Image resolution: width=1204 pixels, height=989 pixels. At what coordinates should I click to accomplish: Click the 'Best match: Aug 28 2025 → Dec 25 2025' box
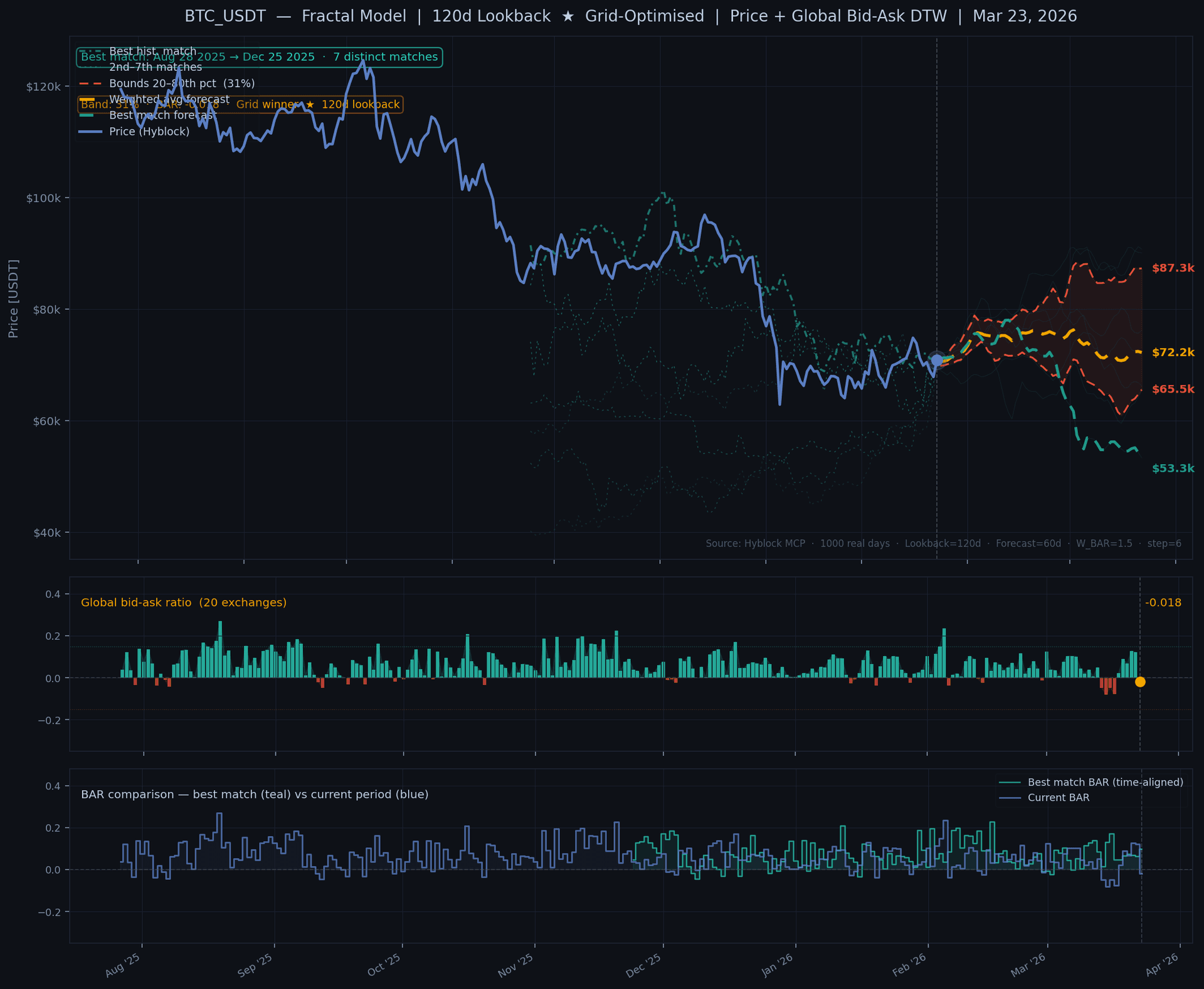pos(260,58)
